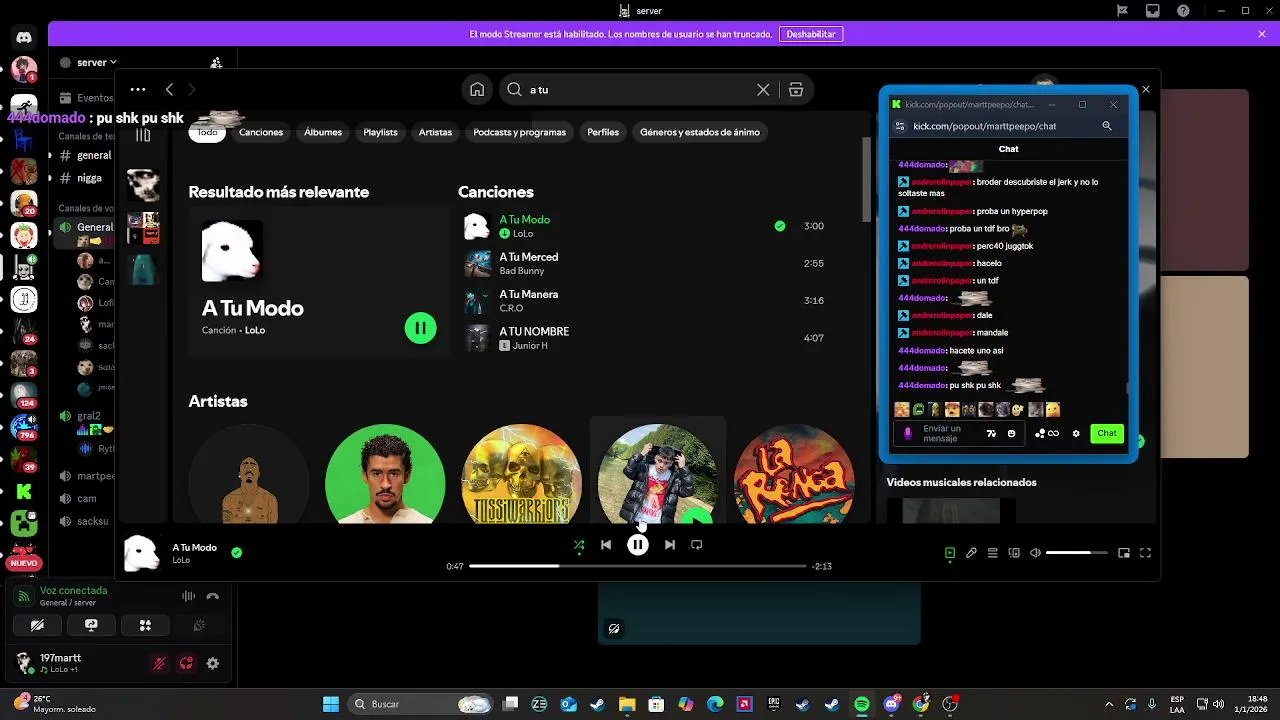This screenshot has height=720, width=1280.
Task: Open the Windows Start menu
Action: coord(331,704)
